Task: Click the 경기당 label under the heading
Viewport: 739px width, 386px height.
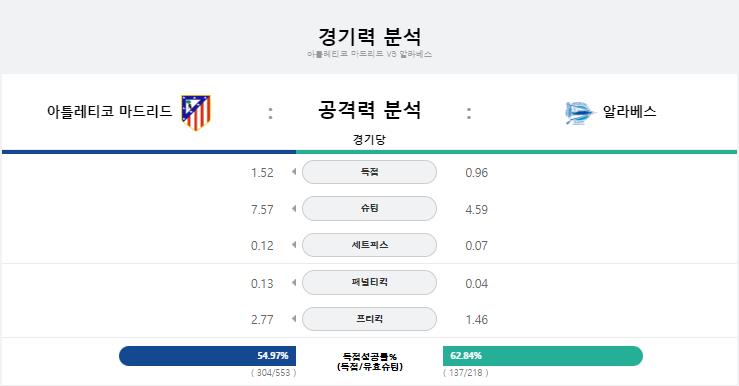Action: [369, 140]
